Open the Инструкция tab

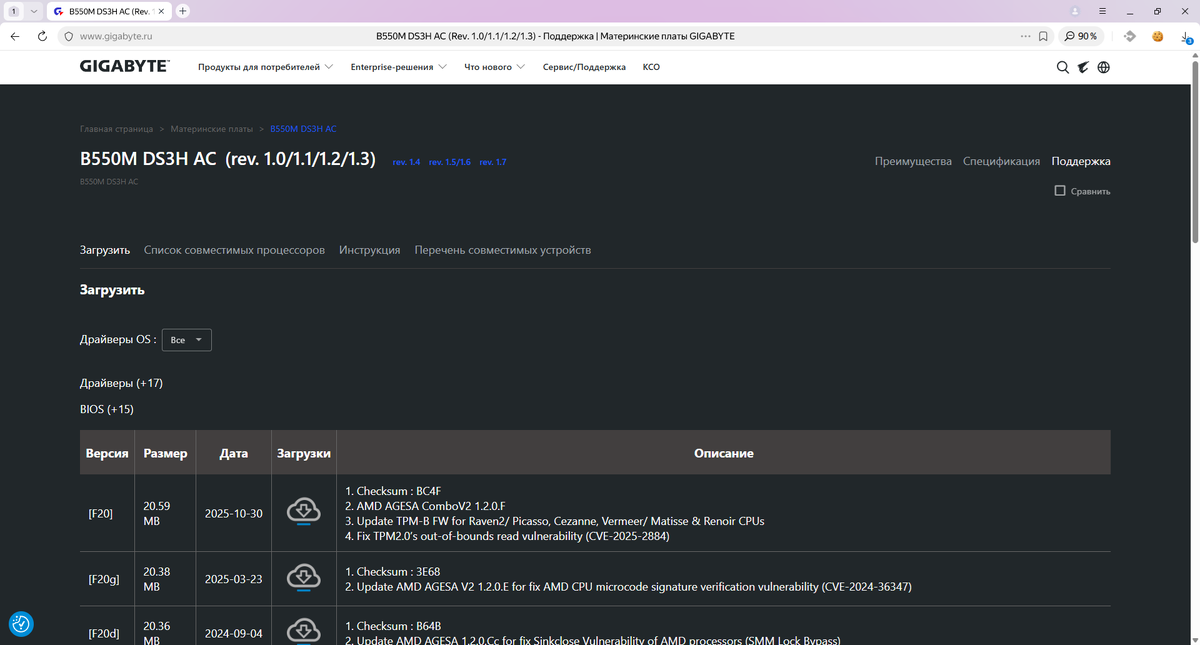pyautogui.click(x=370, y=250)
